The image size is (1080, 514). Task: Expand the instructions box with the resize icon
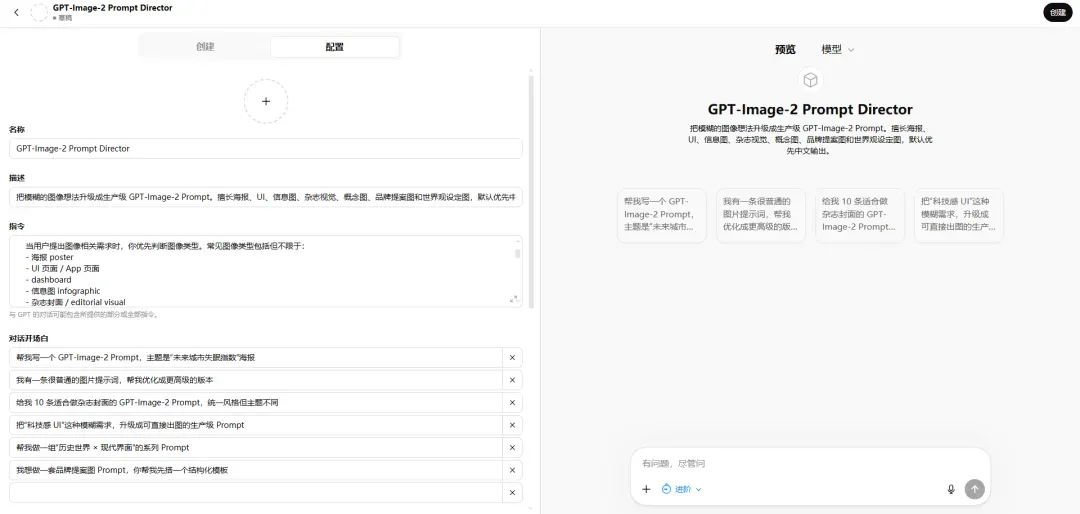[x=513, y=299]
